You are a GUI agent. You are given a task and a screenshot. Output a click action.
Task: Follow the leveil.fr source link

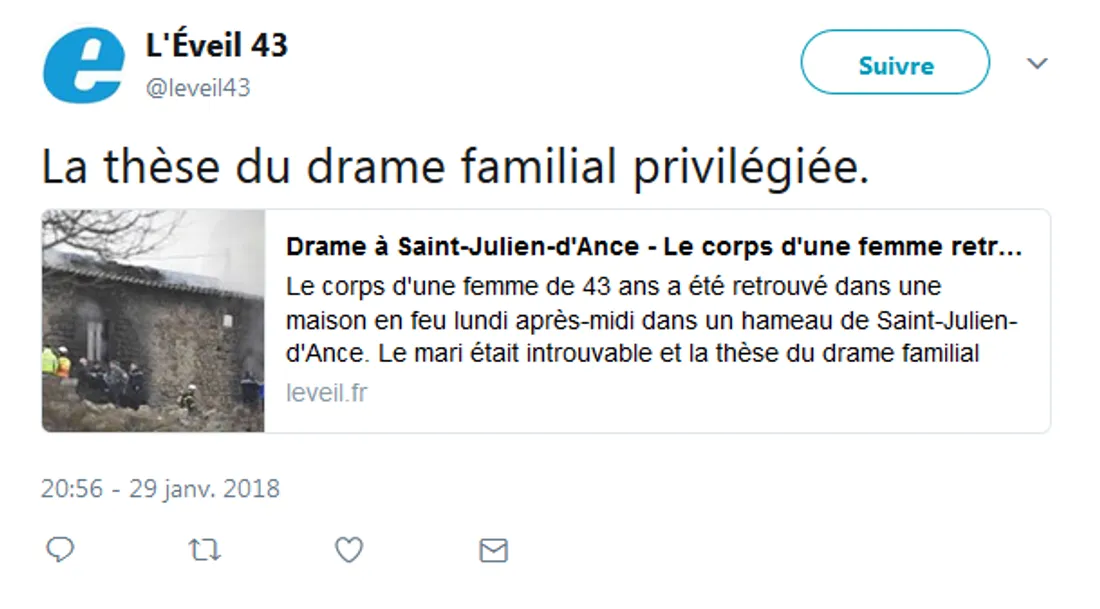click(x=326, y=393)
